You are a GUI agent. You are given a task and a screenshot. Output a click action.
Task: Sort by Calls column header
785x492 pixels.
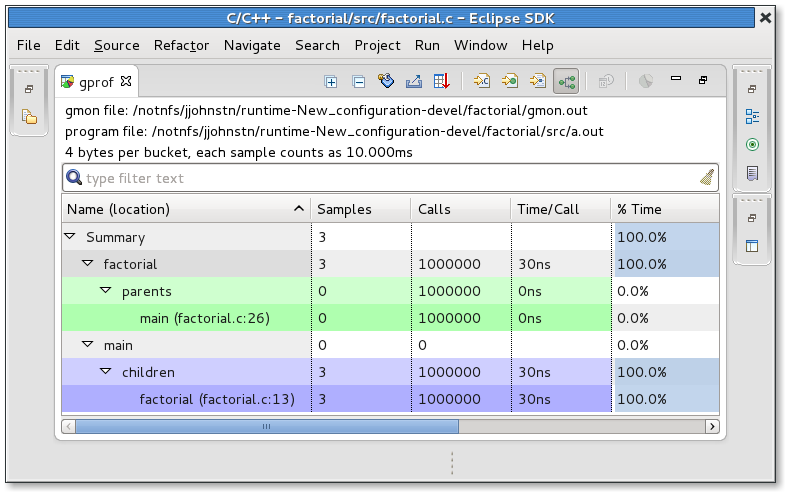tap(461, 209)
